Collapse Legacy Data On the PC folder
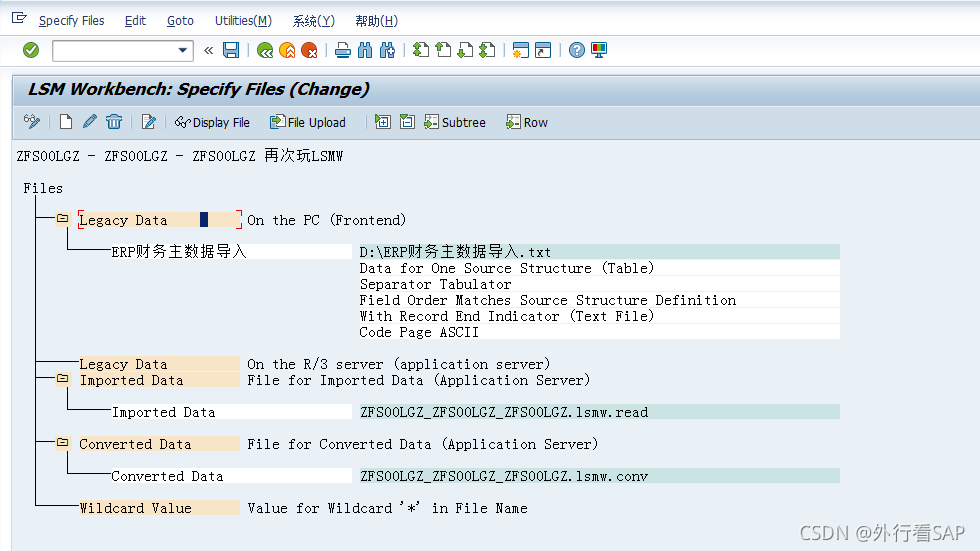The height and width of the screenshot is (551, 980). [x=62, y=219]
